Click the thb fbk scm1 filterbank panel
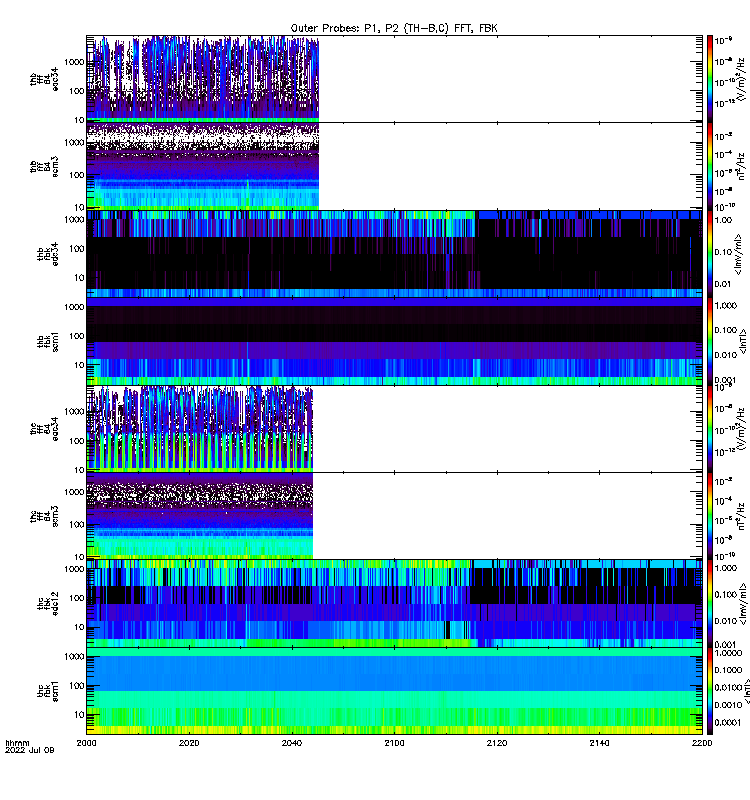The width and height of the screenshot is (750, 800). coord(394,341)
